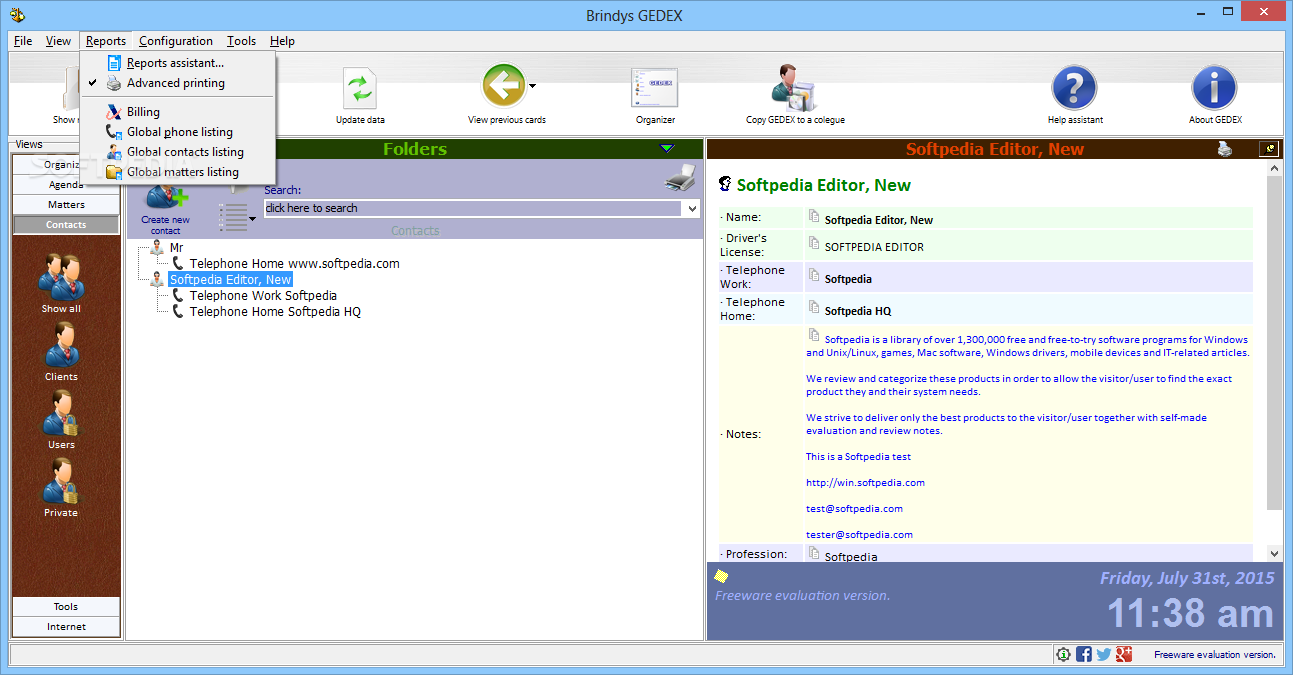Select Telephone Home Softpedia HQ entry

pyautogui.click(x=275, y=311)
